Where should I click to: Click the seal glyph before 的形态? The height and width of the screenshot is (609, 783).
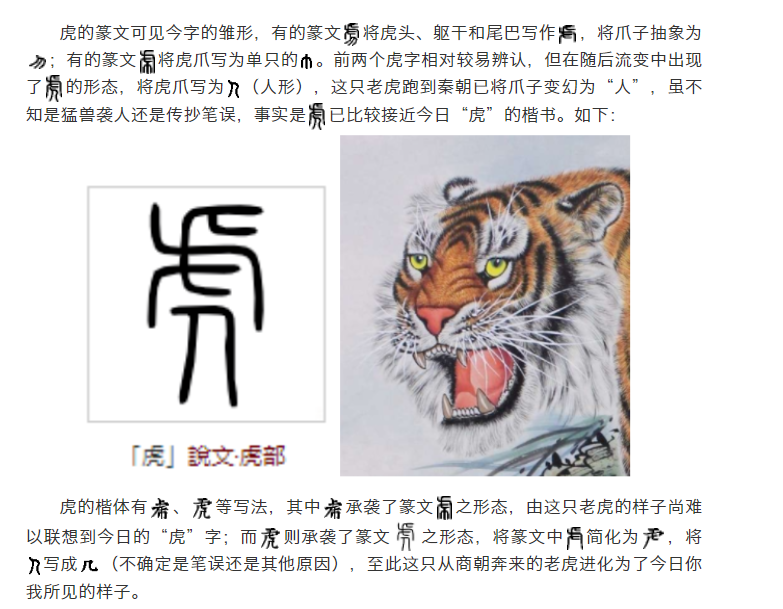pos(53,88)
